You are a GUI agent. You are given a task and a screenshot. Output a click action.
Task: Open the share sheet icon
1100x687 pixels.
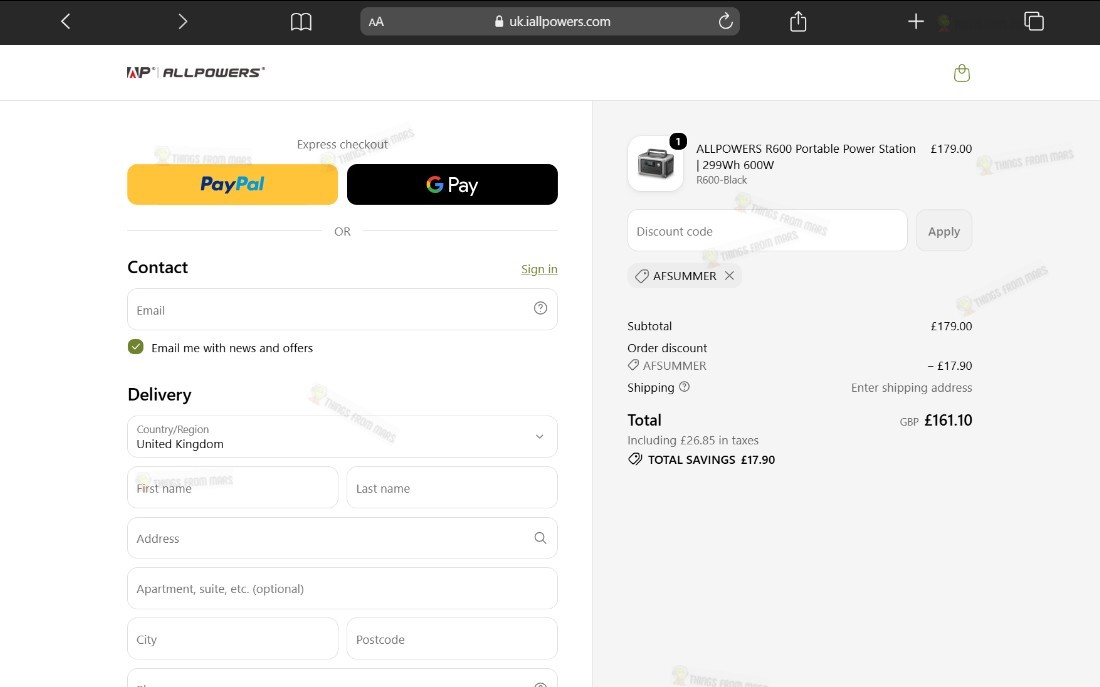pos(798,21)
